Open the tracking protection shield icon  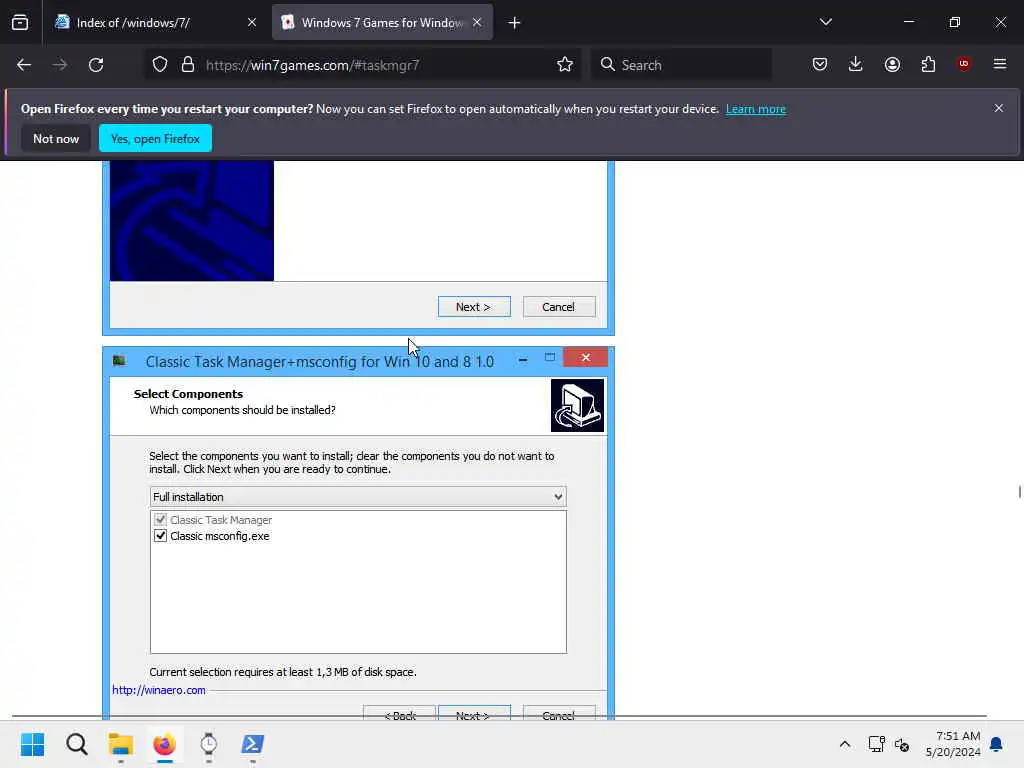160,65
